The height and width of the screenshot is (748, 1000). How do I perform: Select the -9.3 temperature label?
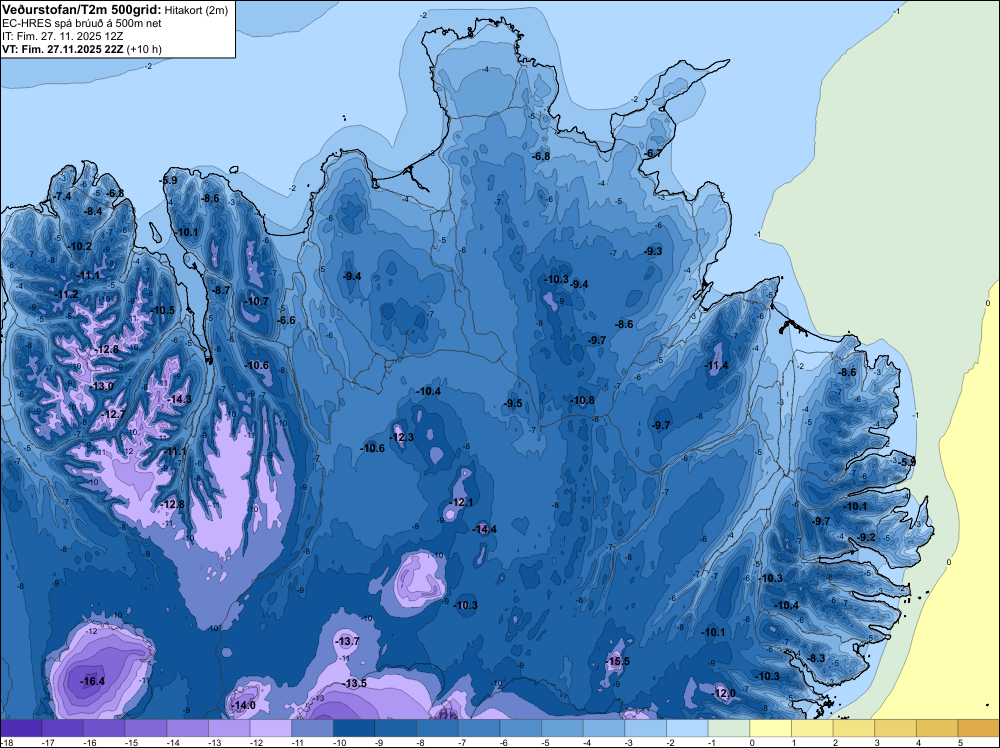click(x=652, y=251)
